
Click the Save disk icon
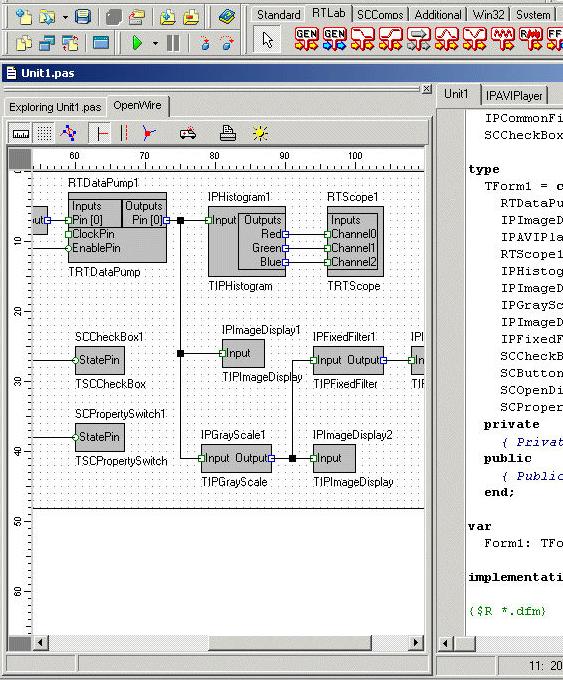83,17
